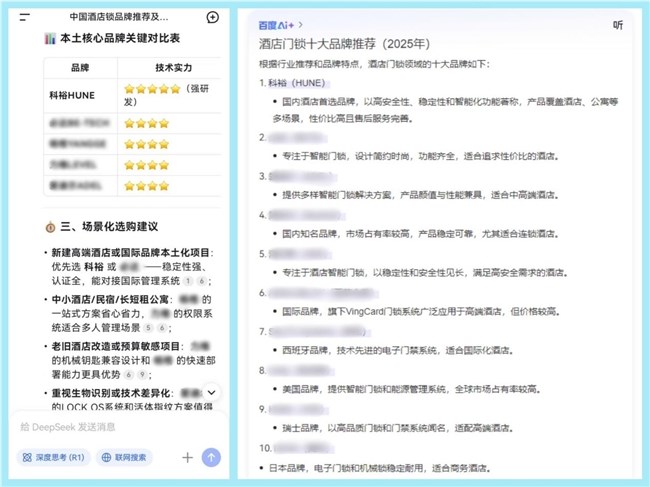Toggle 联网搜索 web search
Image resolution: width=650 pixels, height=487 pixels.
click(124, 457)
